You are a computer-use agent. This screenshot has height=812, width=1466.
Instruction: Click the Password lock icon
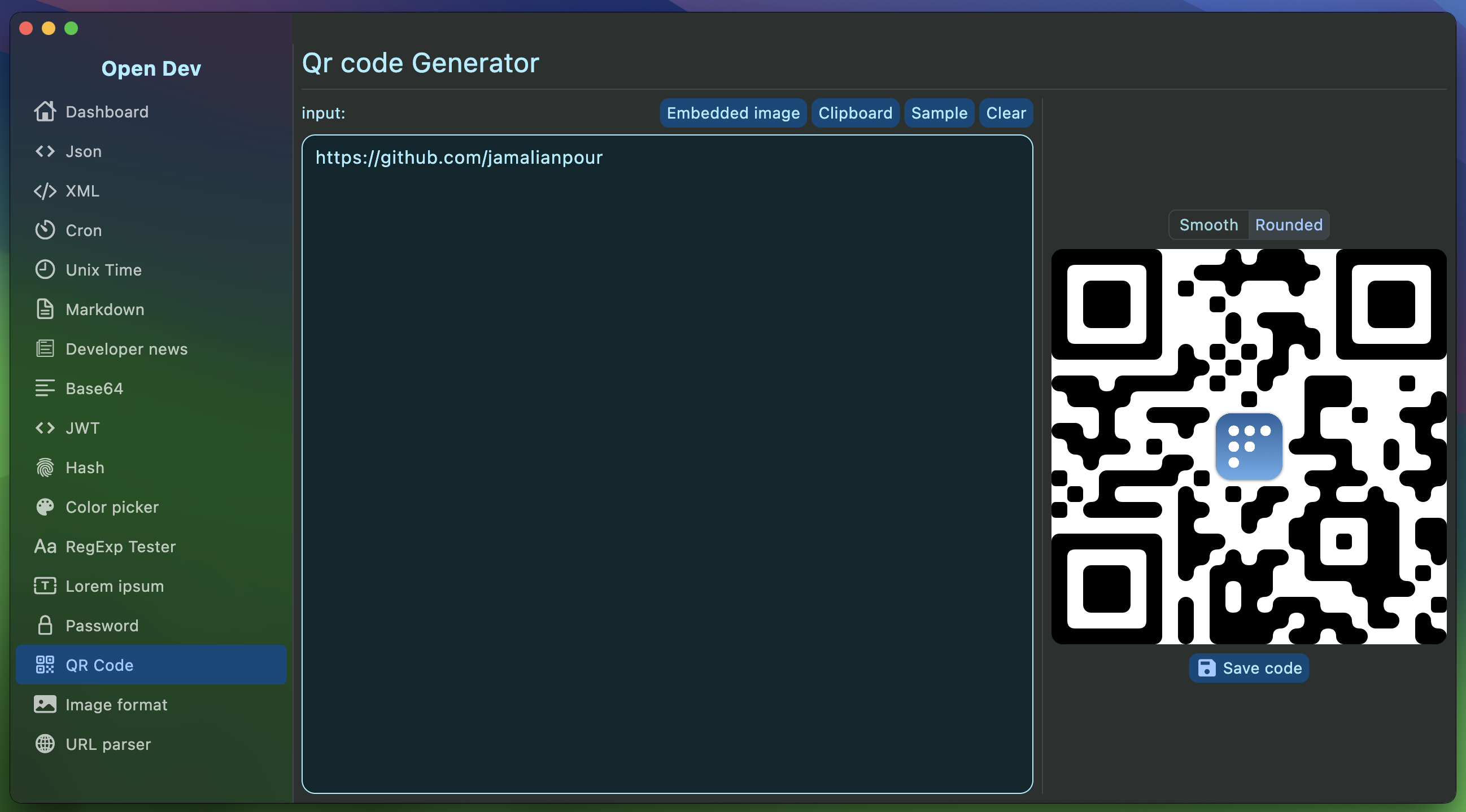(x=45, y=625)
